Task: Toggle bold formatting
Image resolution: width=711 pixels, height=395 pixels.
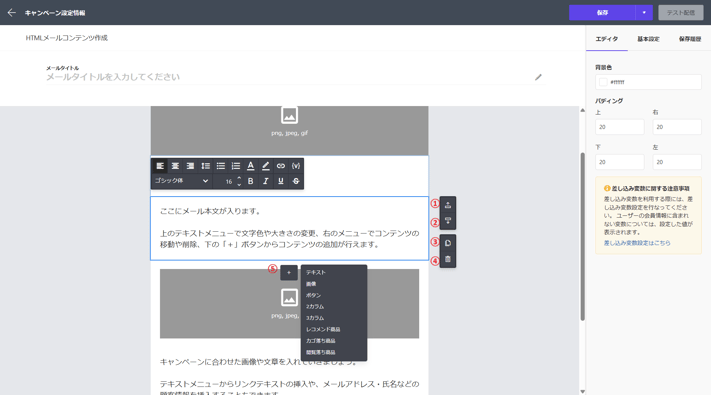Action: coord(250,181)
